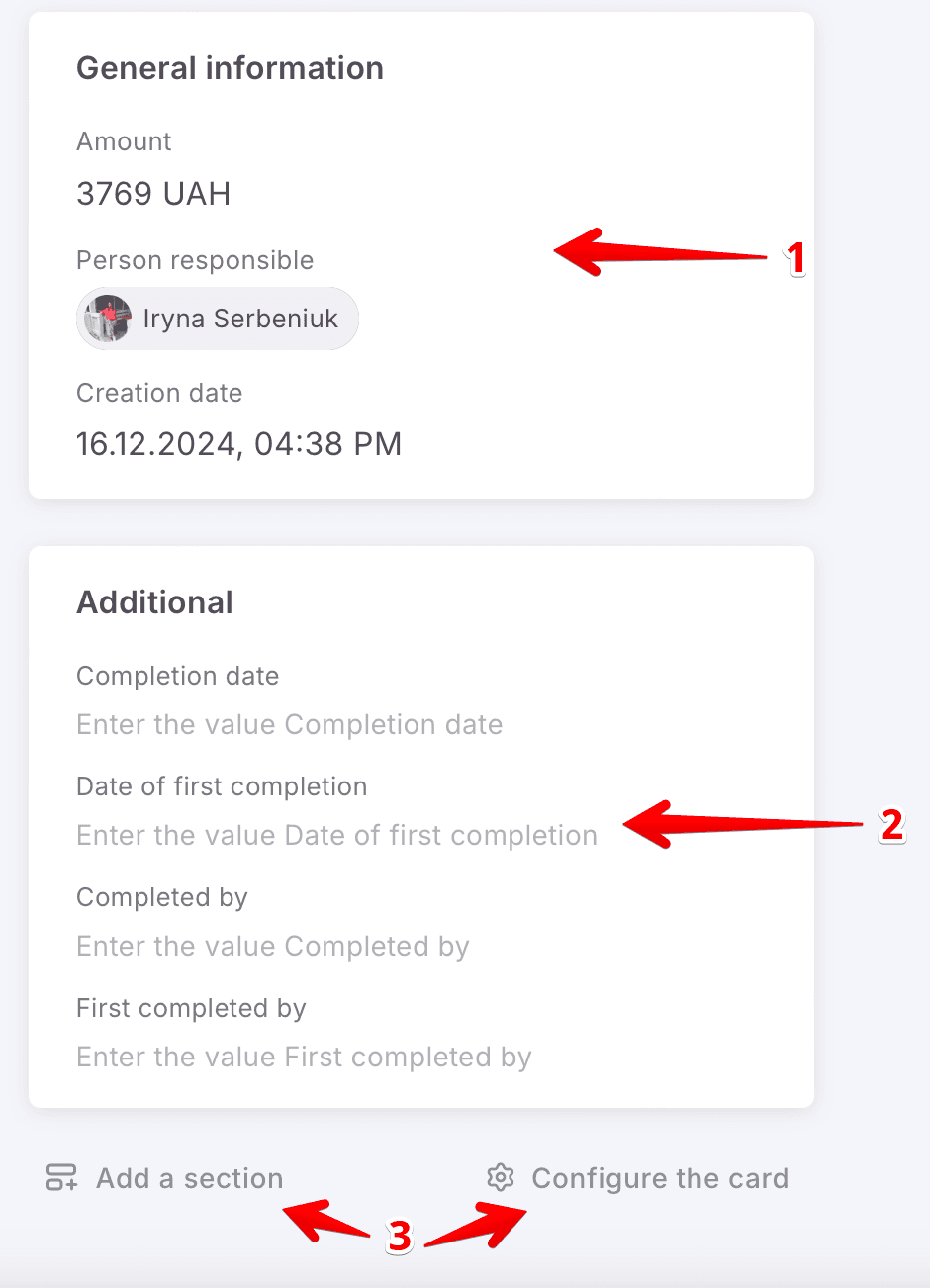Set the Completed by value field

point(272,947)
